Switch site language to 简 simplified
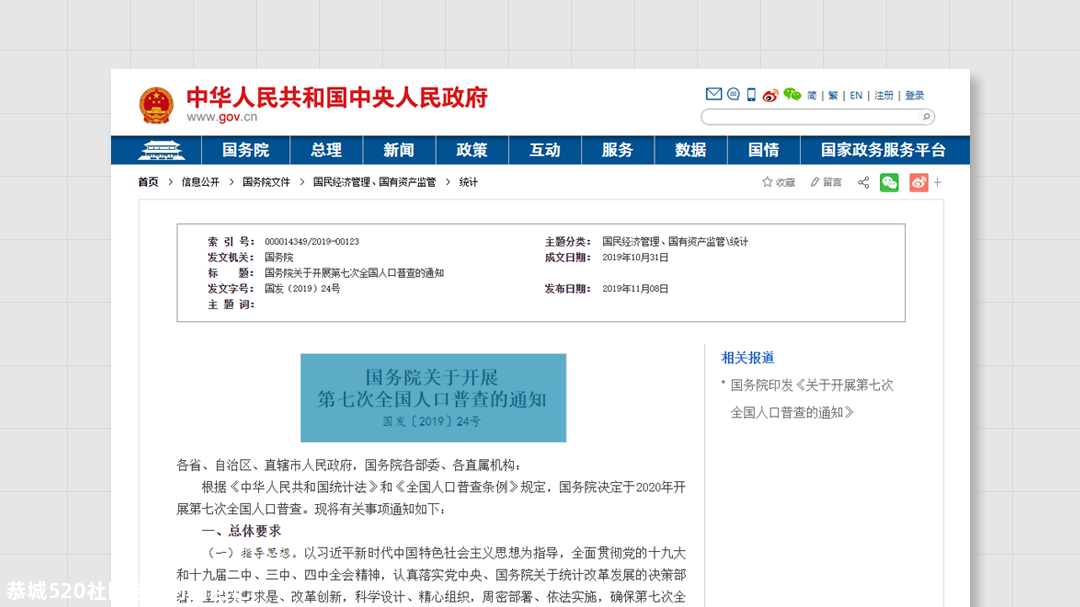Image resolution: width=1080 pixels, height=607 pixels. point(811,95)
